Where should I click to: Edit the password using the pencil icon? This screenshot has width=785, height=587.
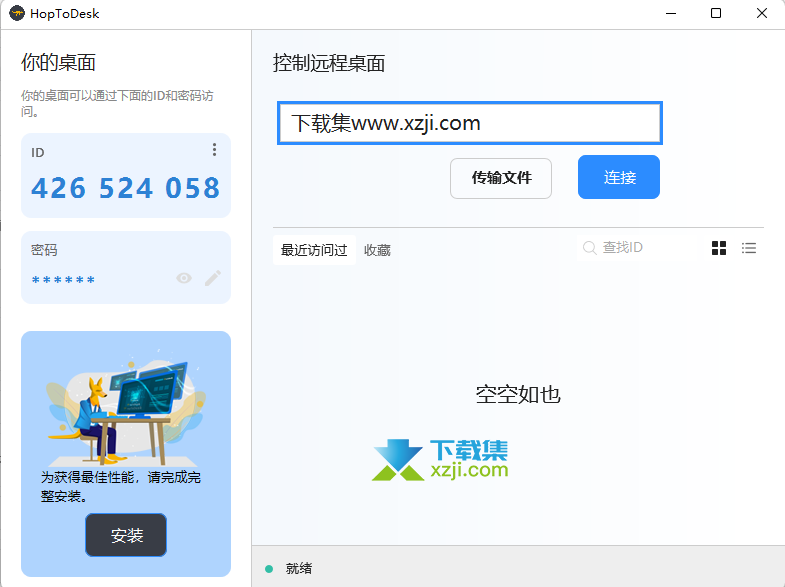[213, 278]
